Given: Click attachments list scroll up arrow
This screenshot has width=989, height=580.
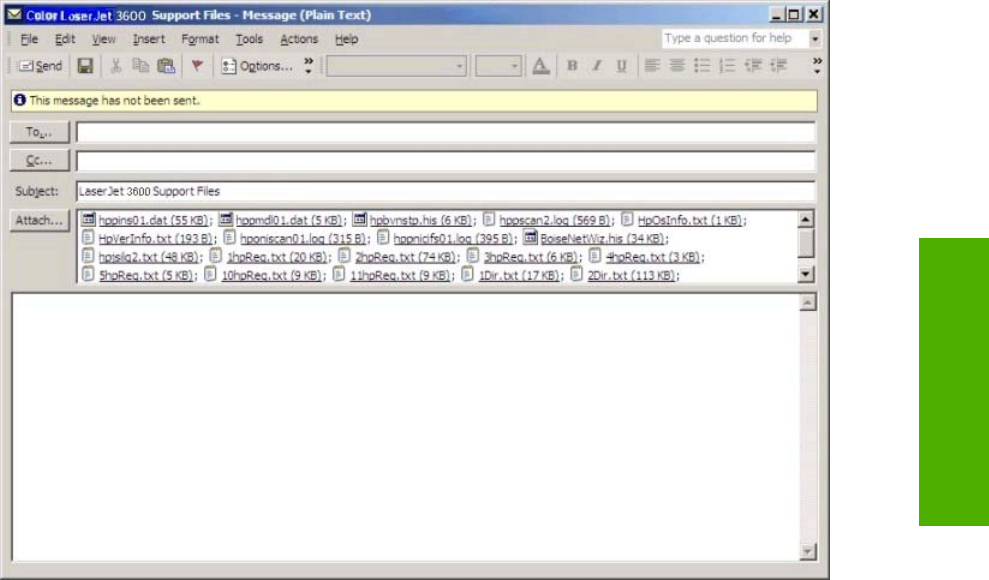Looking at the screenshot, I should coord(805,219).
